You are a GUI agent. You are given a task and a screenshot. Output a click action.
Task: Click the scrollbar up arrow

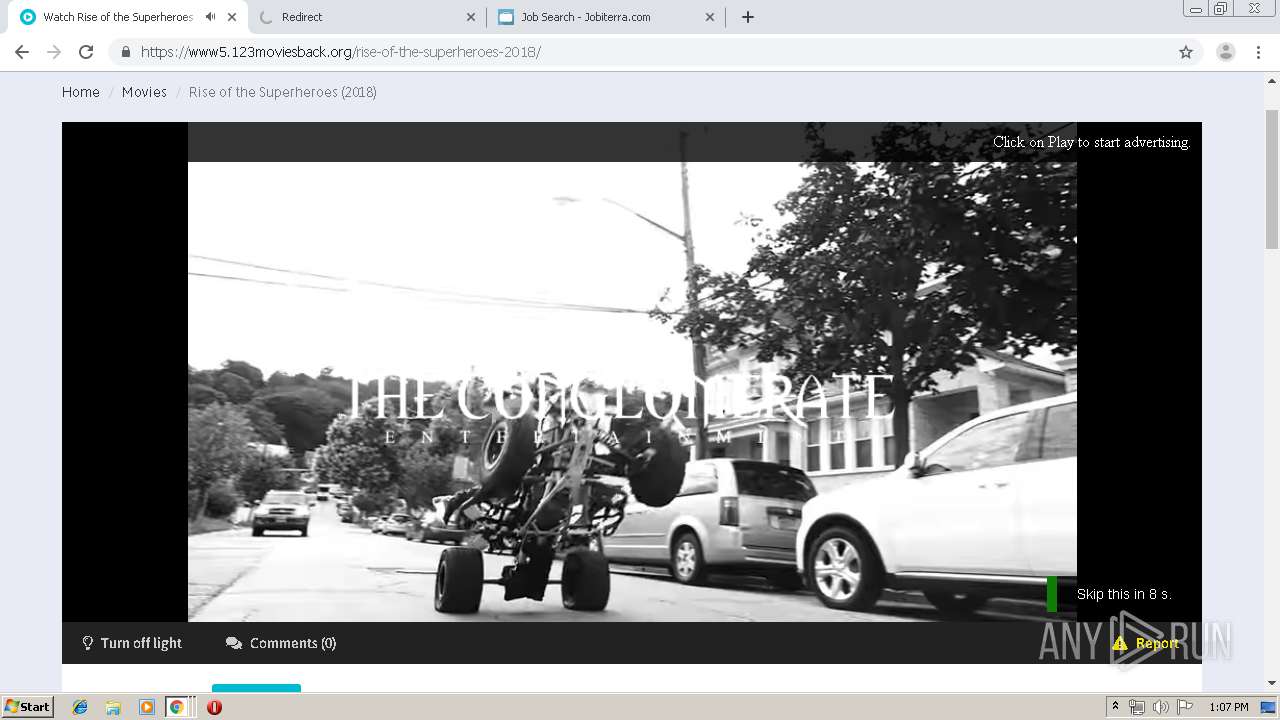1272,80
